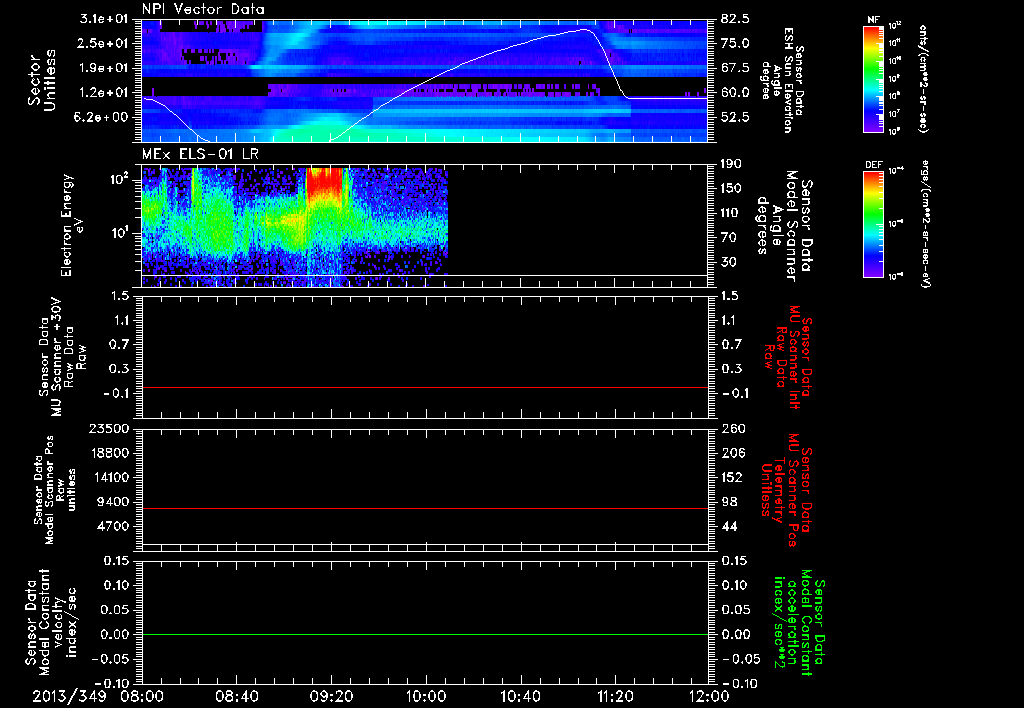The image size is (1024, 708).
Task: Click the red 'MU Scanner Pos Telemetry Unitless' label
Action: [x=786, y=490]
